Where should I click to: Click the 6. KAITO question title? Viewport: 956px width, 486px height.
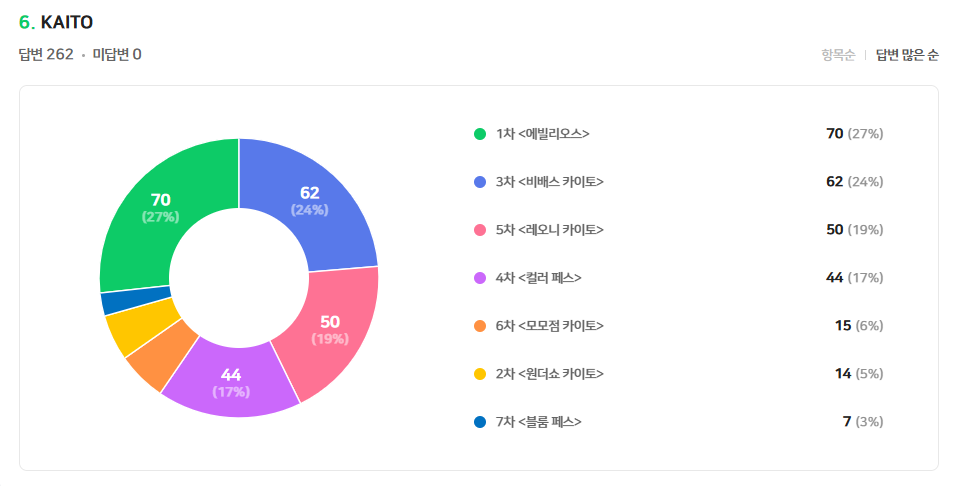pos(57,22)
